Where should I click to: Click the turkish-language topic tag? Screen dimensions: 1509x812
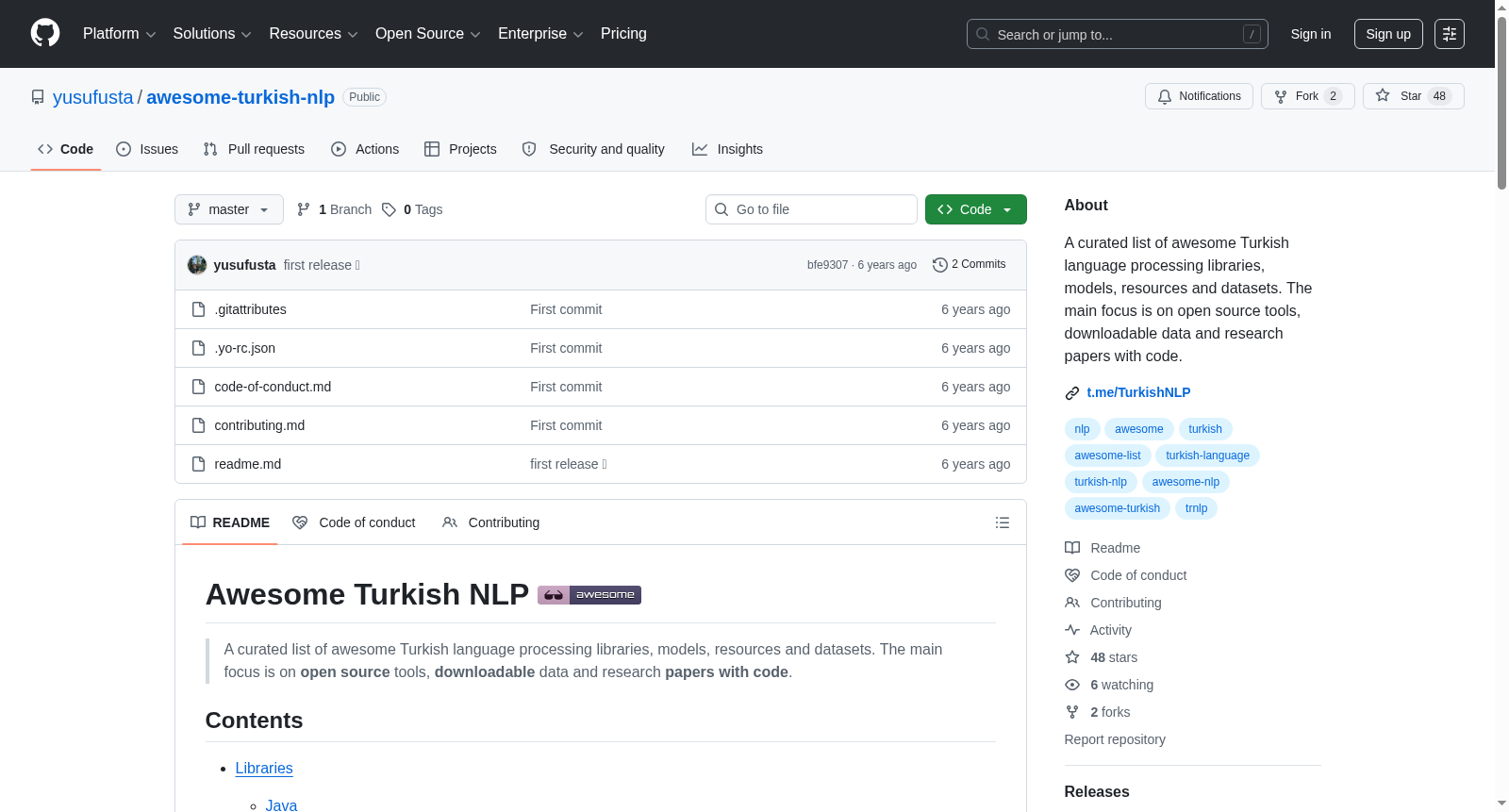tap(1207, 456)
